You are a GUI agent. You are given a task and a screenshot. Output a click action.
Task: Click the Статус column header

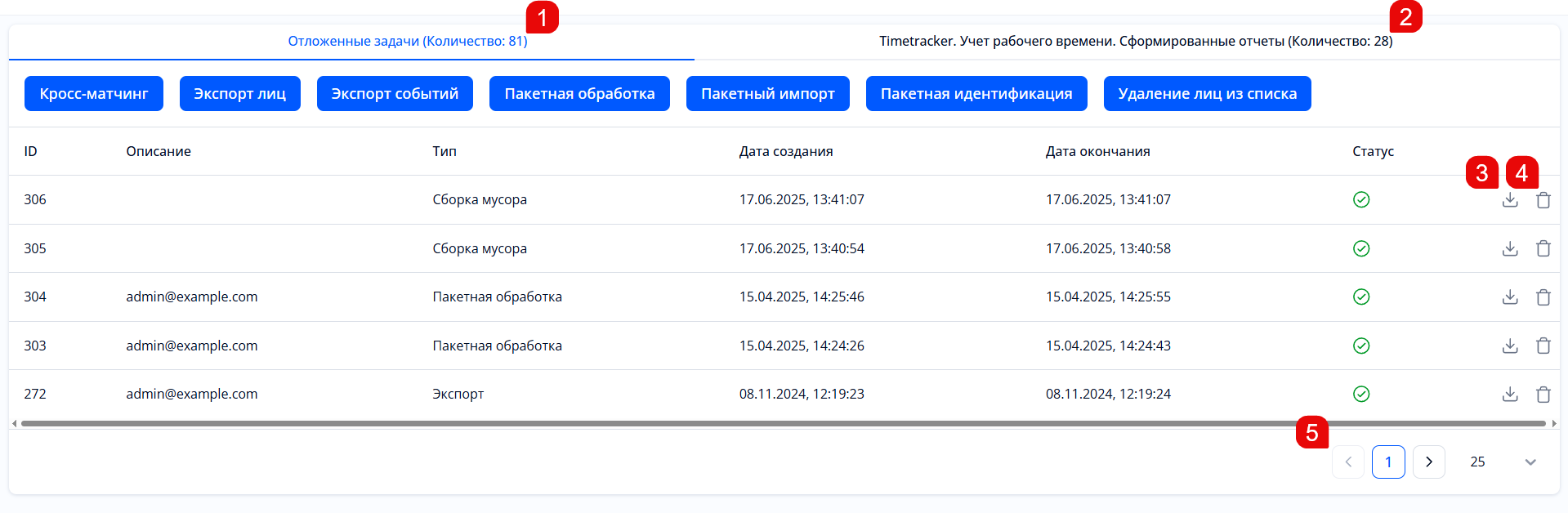[1373, 151]
